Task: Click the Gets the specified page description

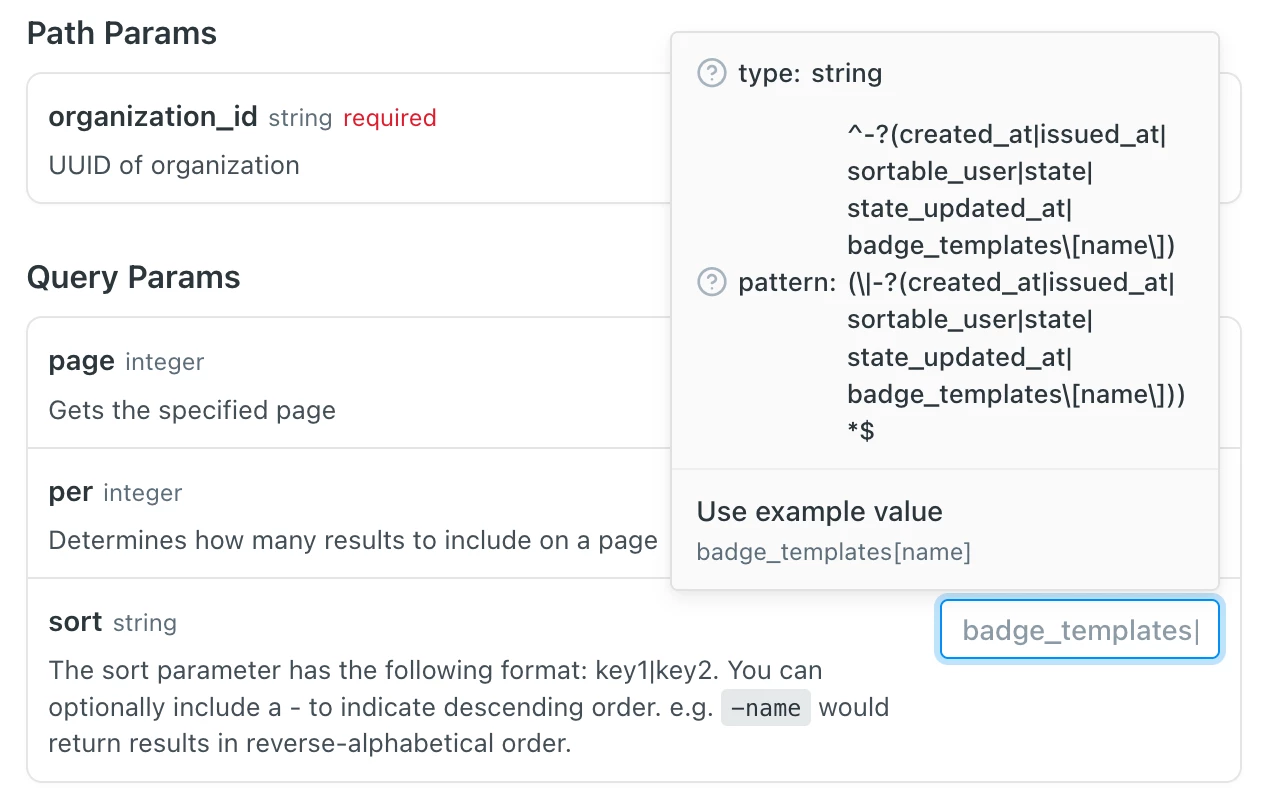Action: [x=192, y=410]
